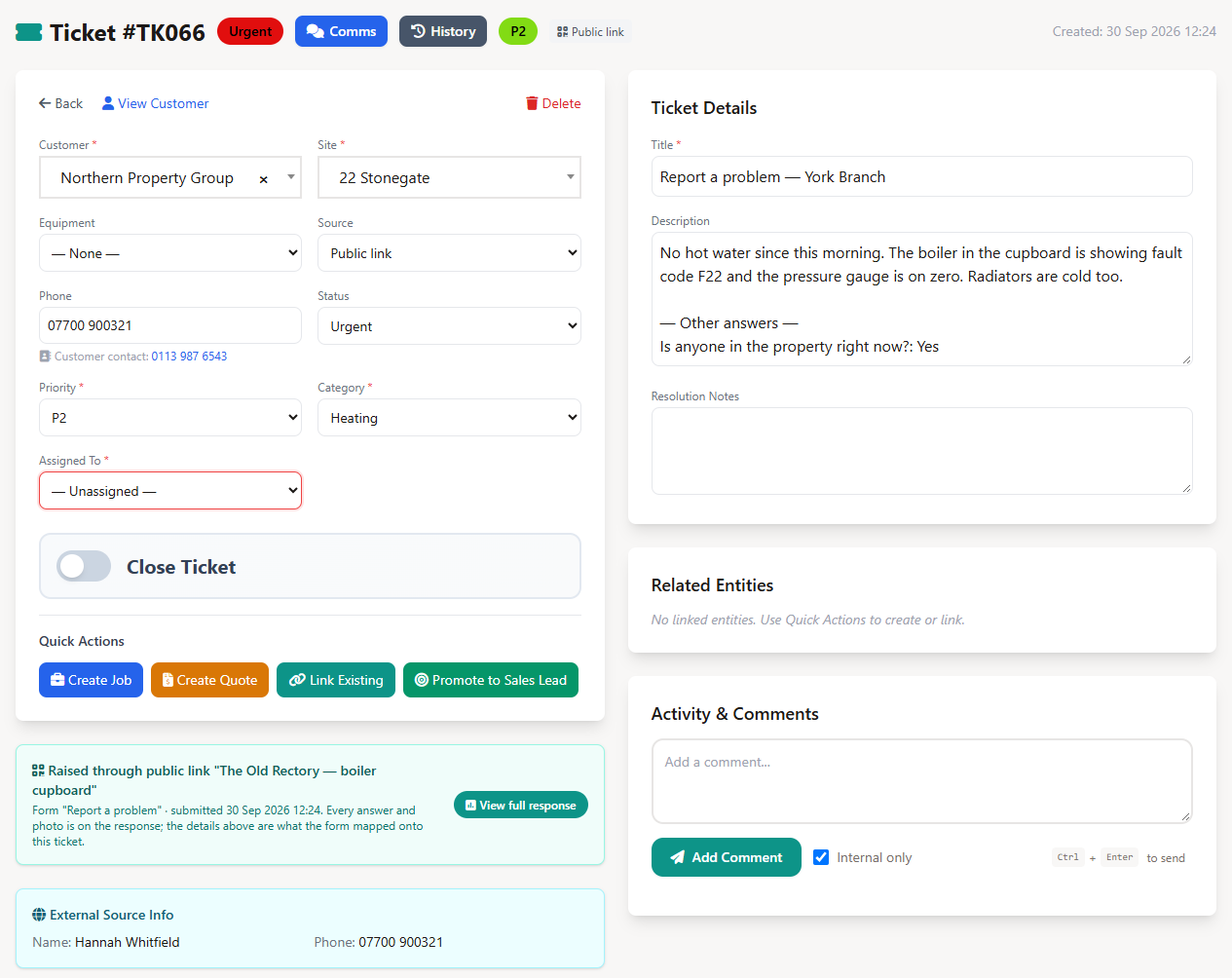Open the ticket History

[443, 31]
